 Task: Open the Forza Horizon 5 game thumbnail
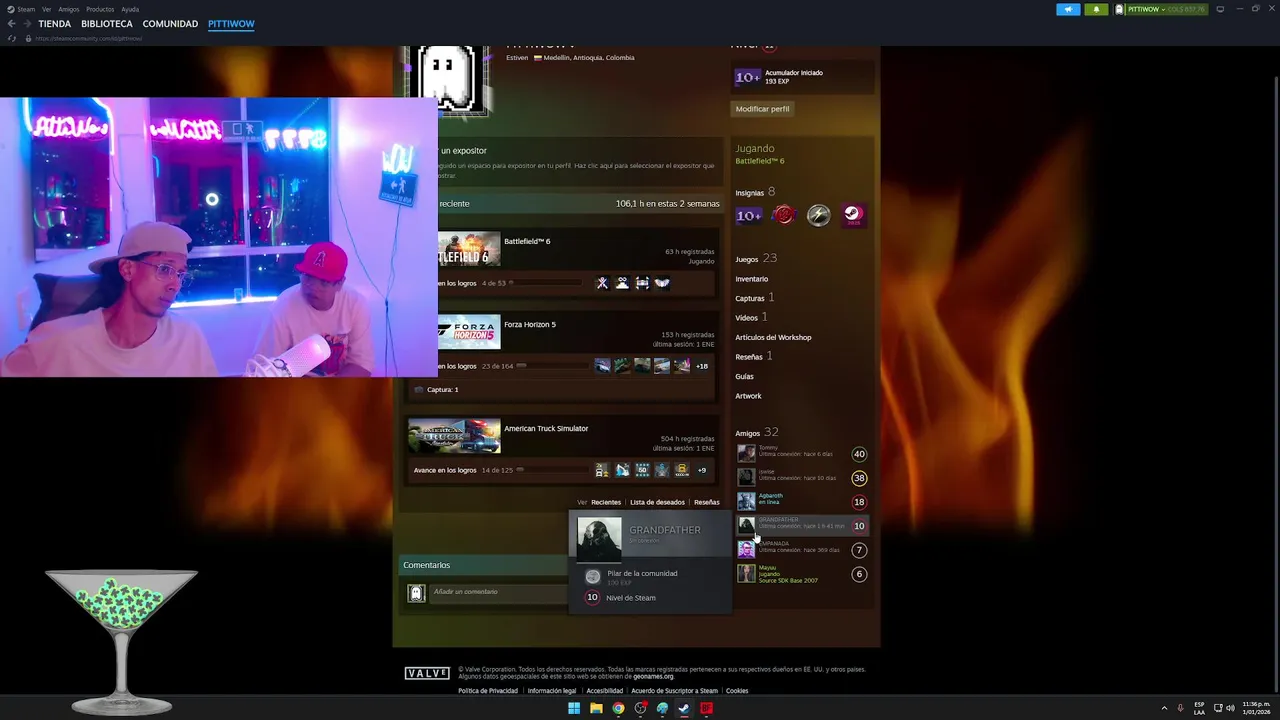[469, 333]
